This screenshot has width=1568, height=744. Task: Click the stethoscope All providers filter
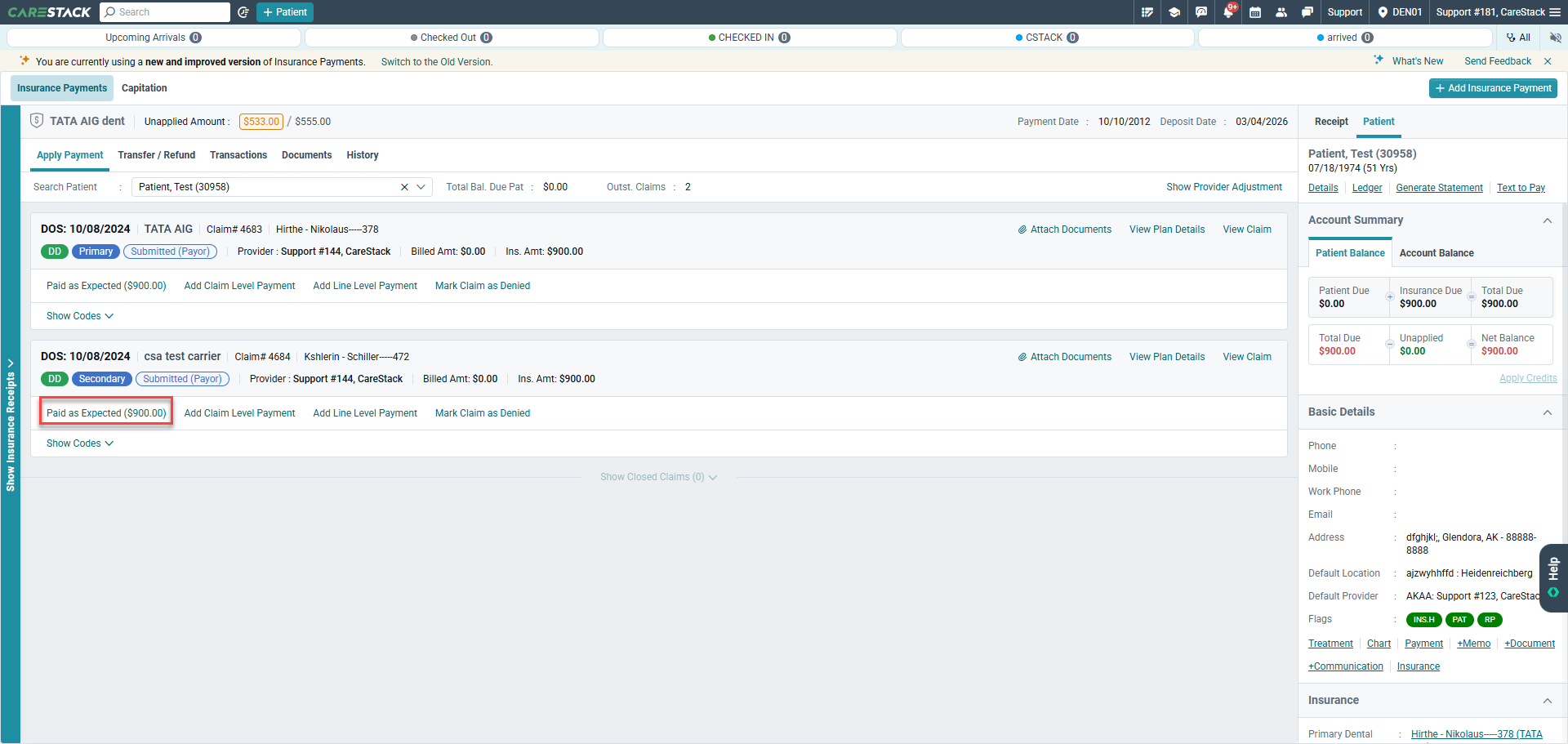[1518, 38]
